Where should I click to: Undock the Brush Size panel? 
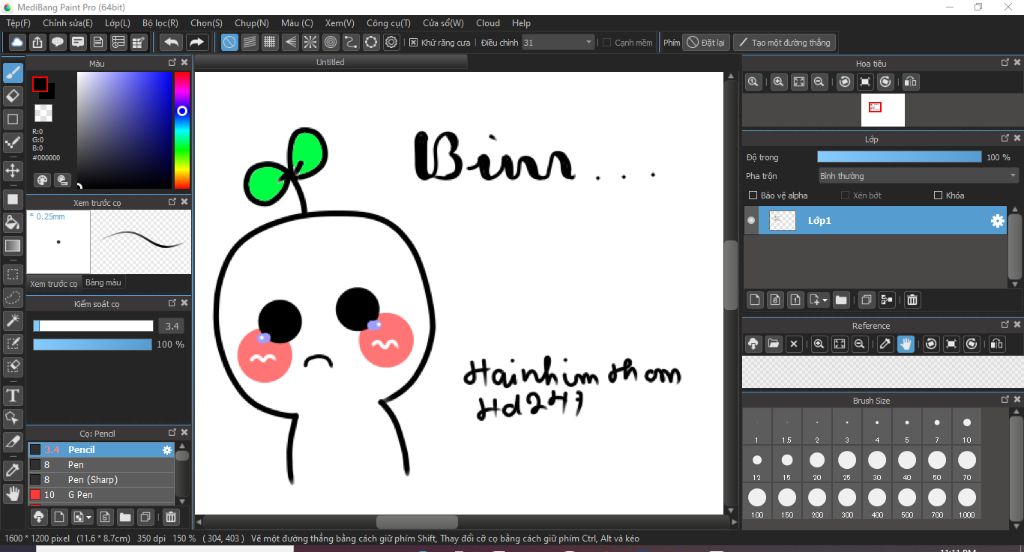click(x=1004, y=400)
